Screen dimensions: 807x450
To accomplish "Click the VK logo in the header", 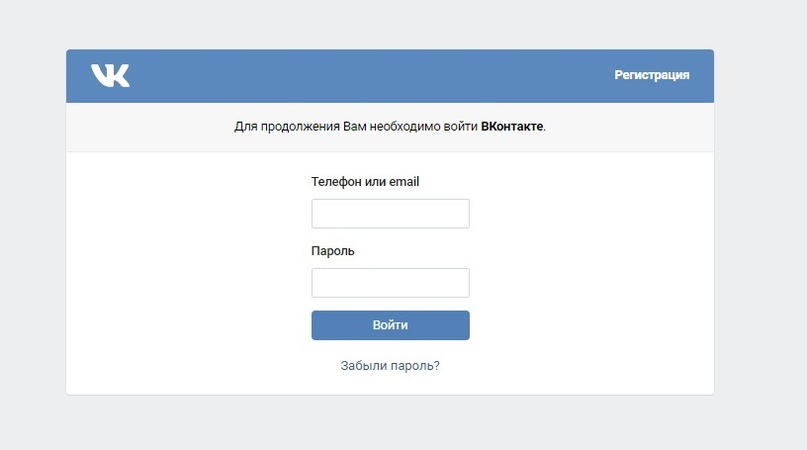I will (x=110, y=75).
